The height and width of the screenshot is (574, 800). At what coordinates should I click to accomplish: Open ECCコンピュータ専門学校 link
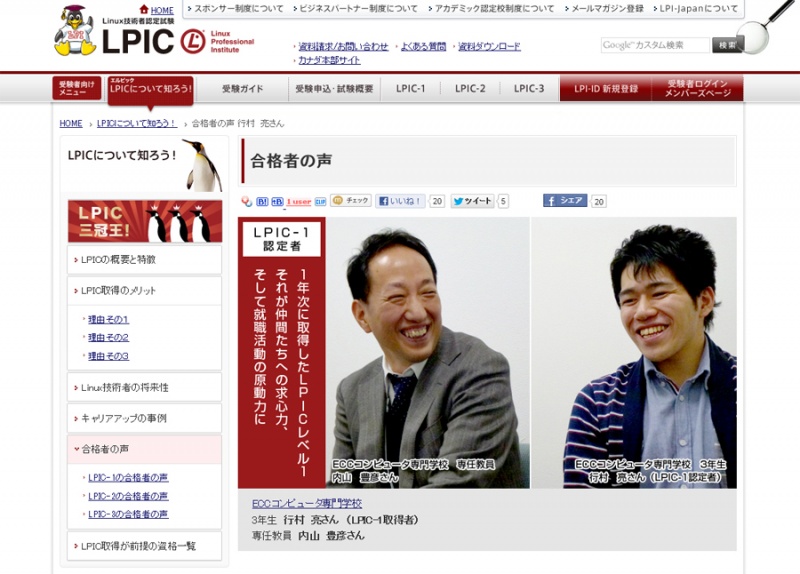[x=307, y=504]
